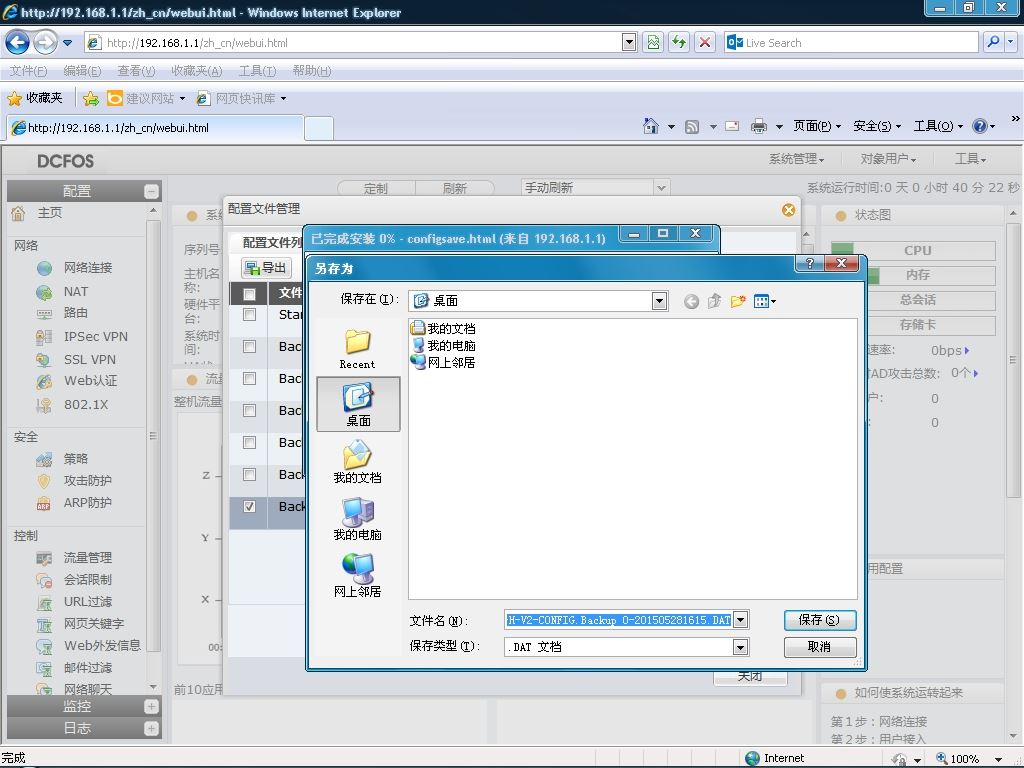Click the compatibility view icon
The image size is (1024, 768).
(x=653, y=42)
